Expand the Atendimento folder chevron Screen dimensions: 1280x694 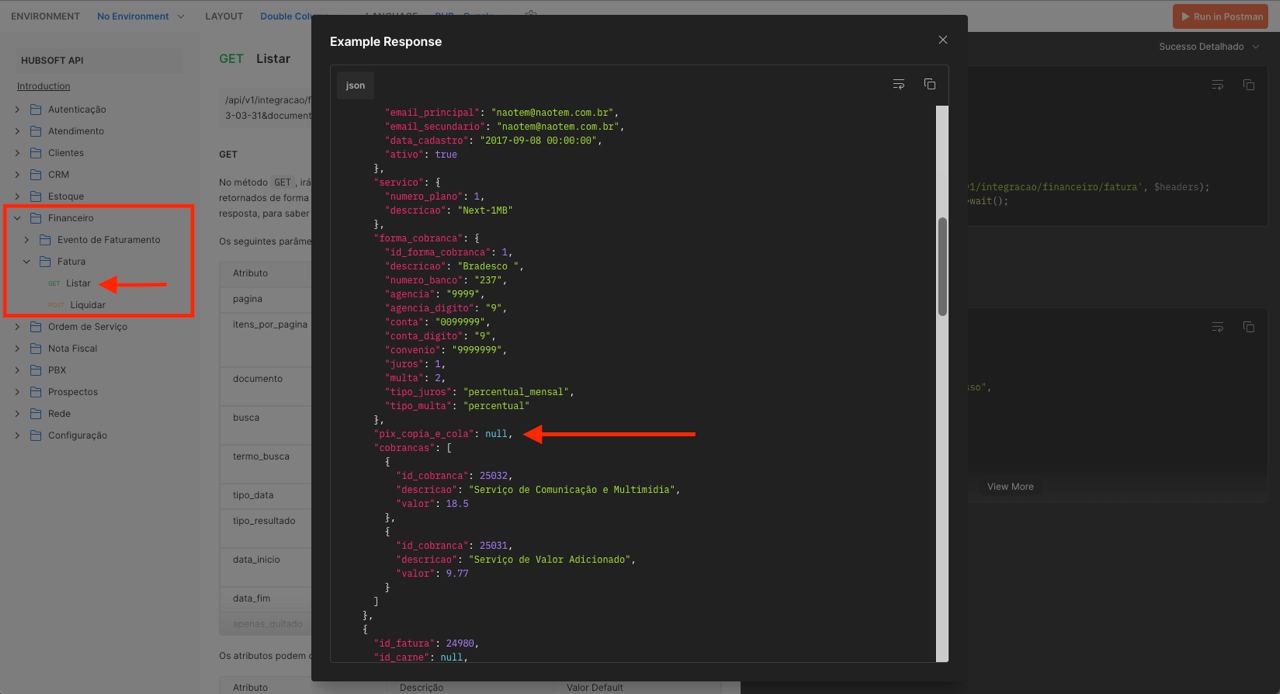tap(17, 131)
